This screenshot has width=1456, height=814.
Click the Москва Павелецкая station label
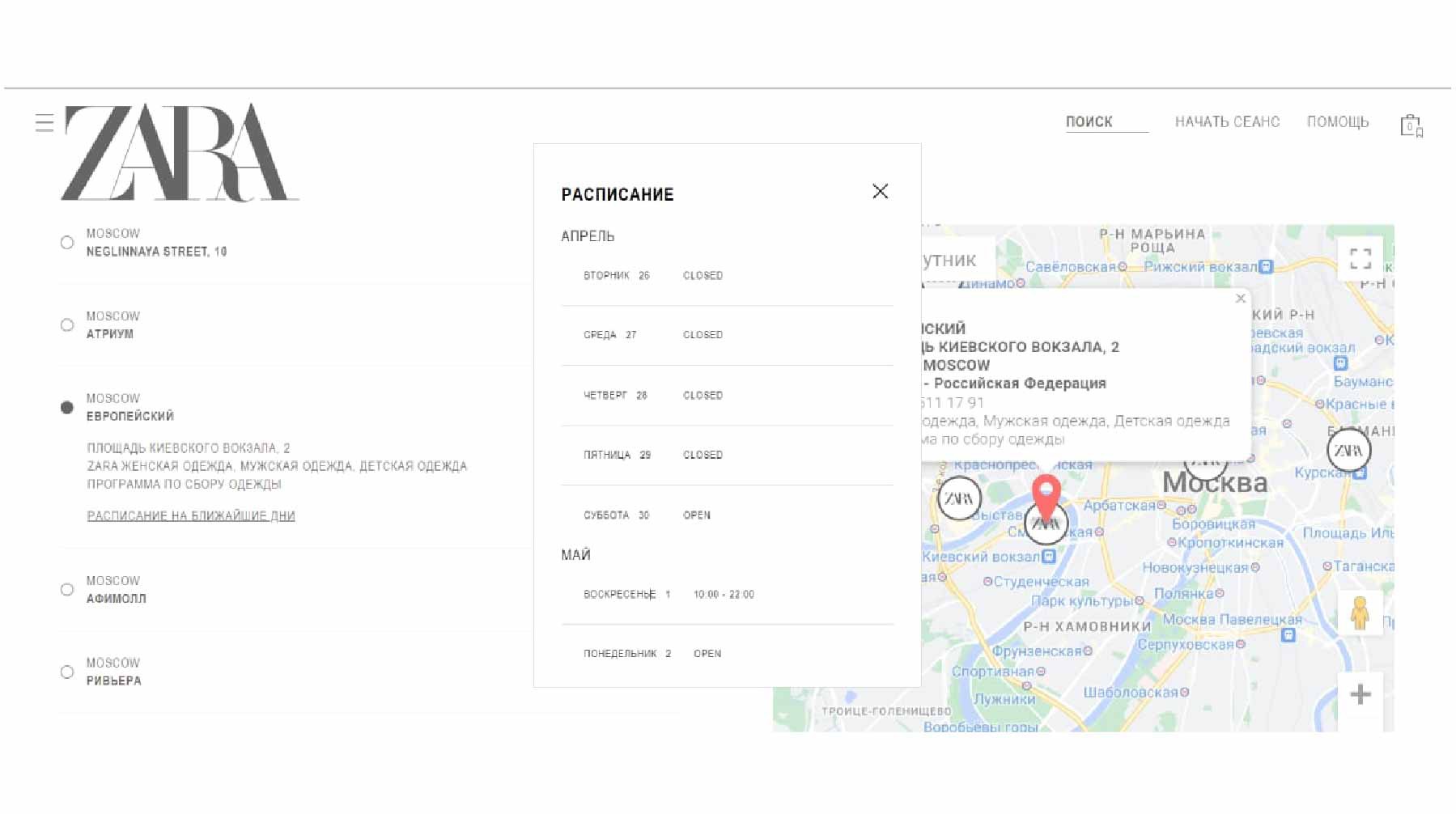coord(1233,620)
